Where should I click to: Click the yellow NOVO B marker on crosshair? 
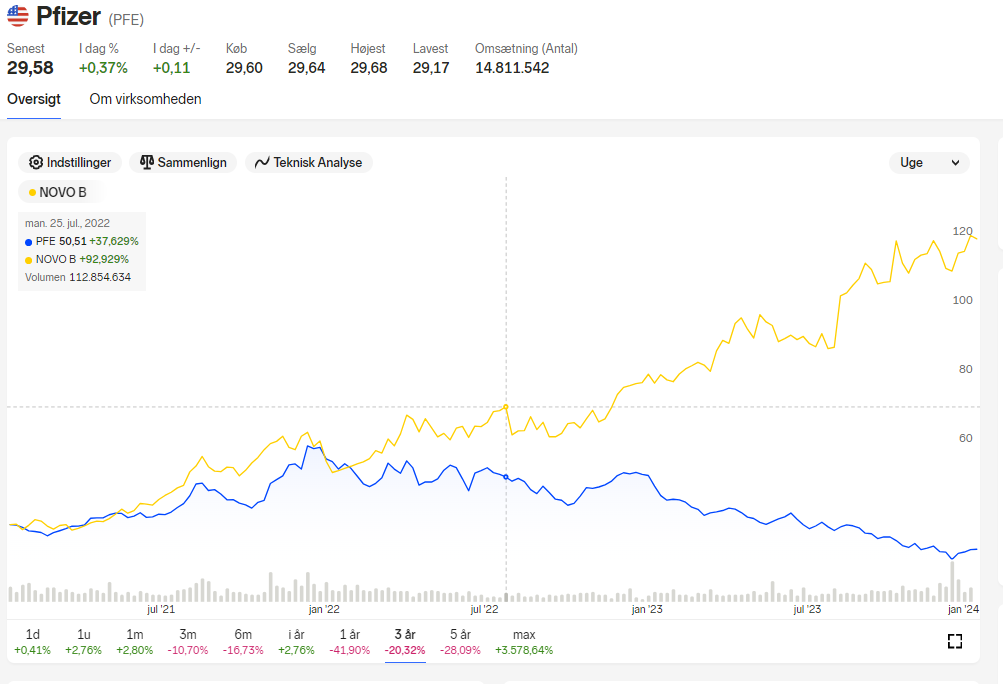coord(506,407)
